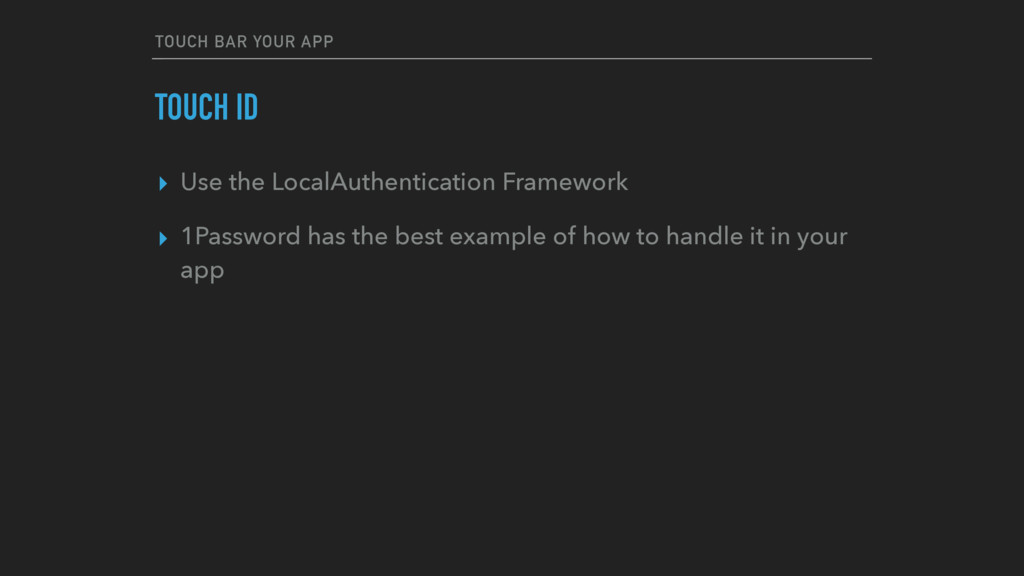Click the word '1Password' in second bullet
This screenshot has height=576, width=1024.
coord(240,236)
